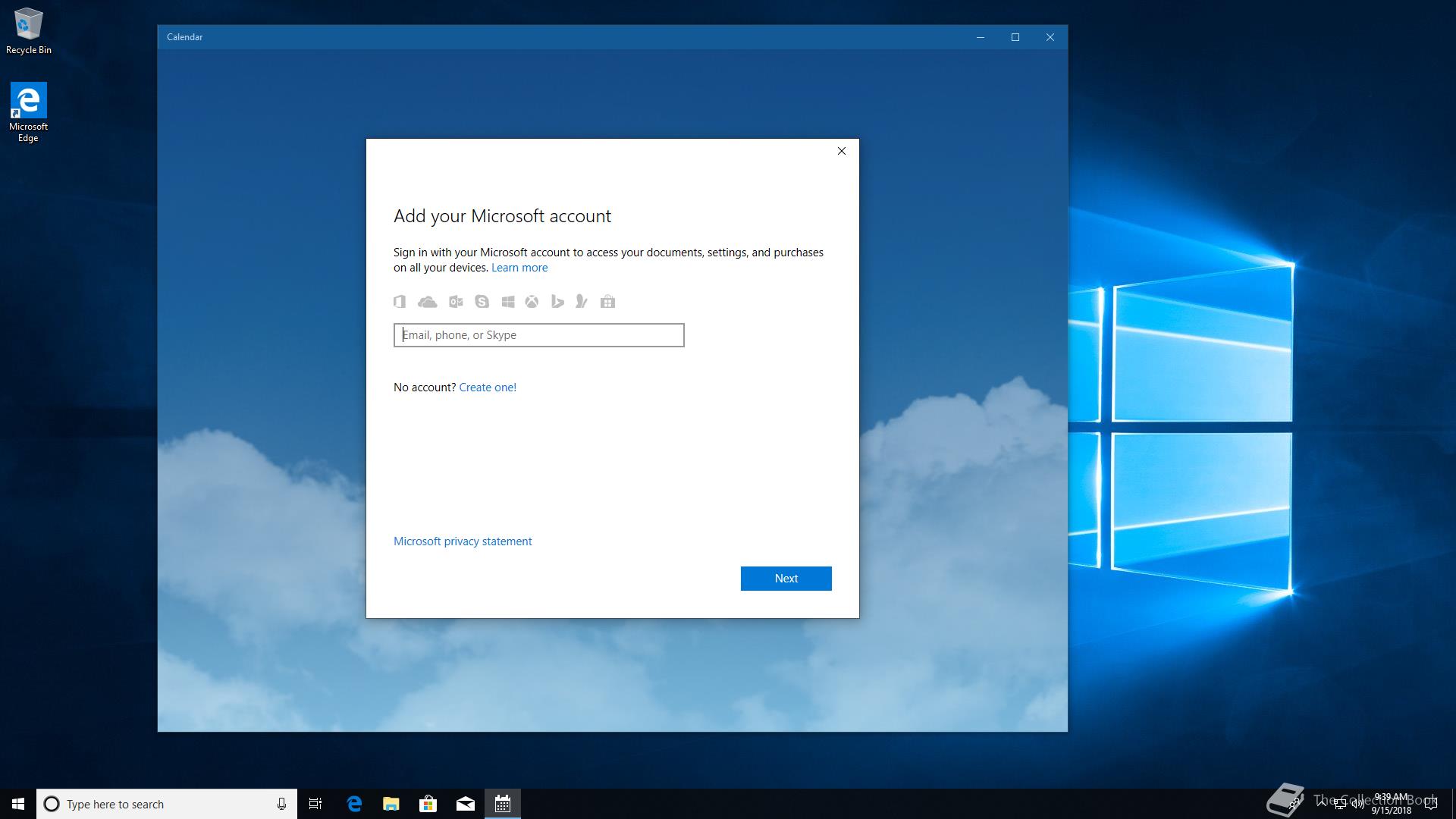Click the Create one! link

coord(488,388)
